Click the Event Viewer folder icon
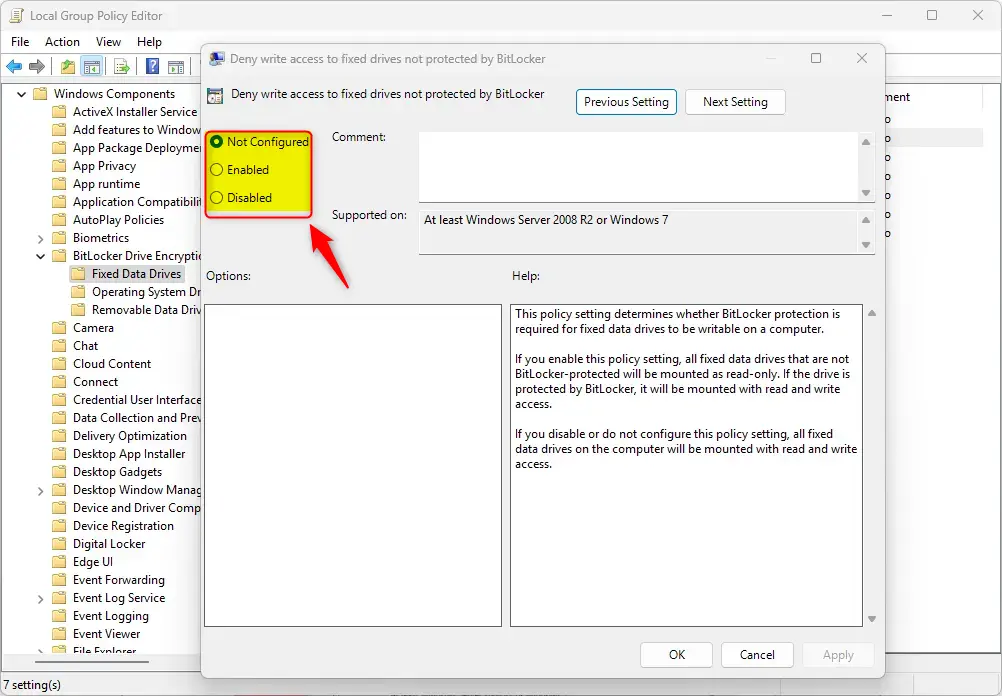The width and height of the screenshot is (1002, 696). click(x=59, y=634)
